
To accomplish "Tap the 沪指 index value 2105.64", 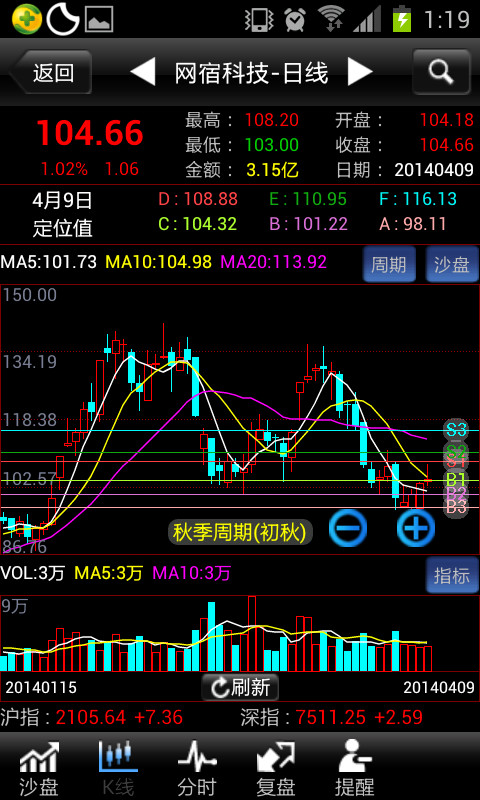I will pyautogui.click(x=91, y=717).
